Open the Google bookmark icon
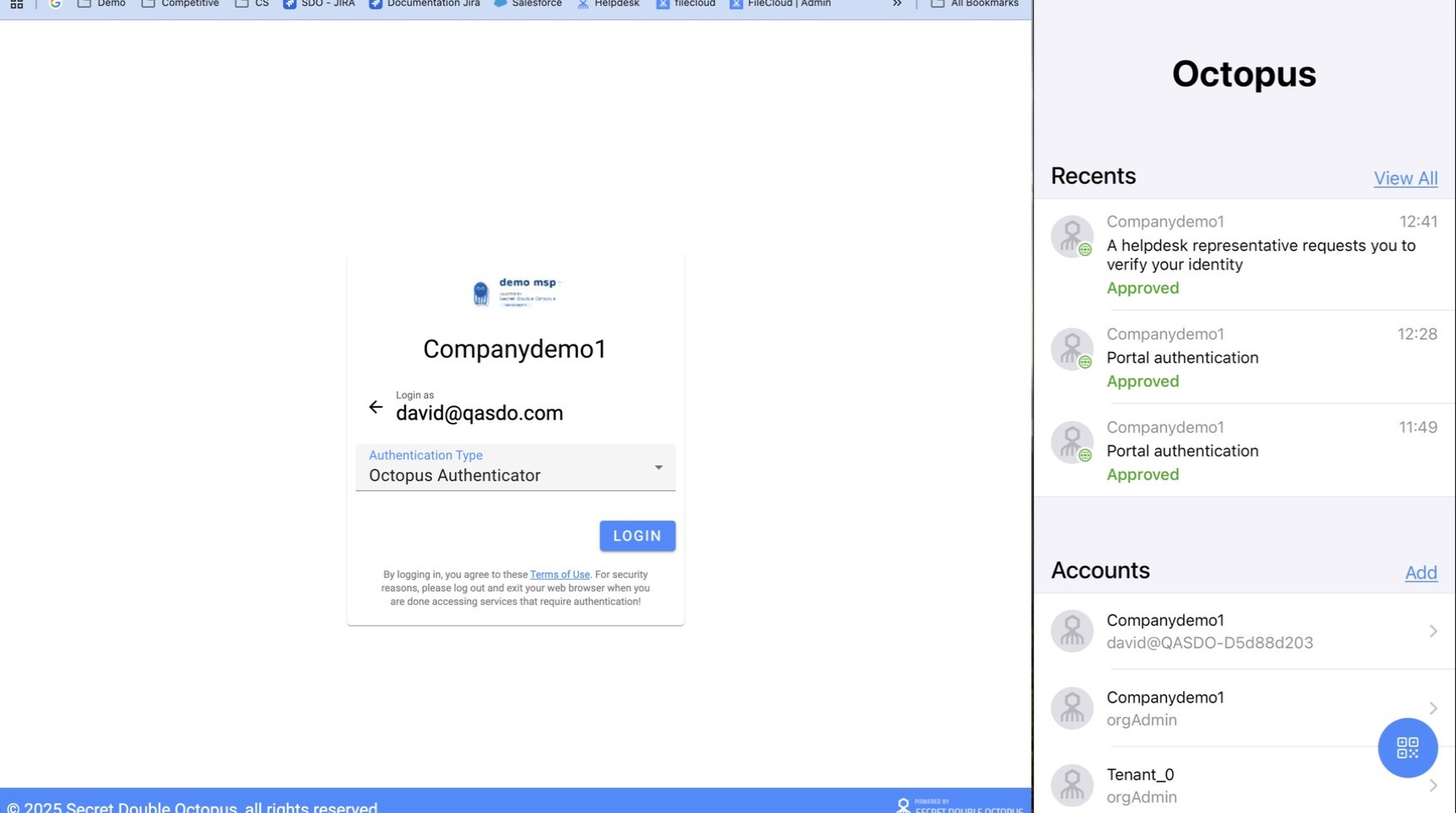 56,4
